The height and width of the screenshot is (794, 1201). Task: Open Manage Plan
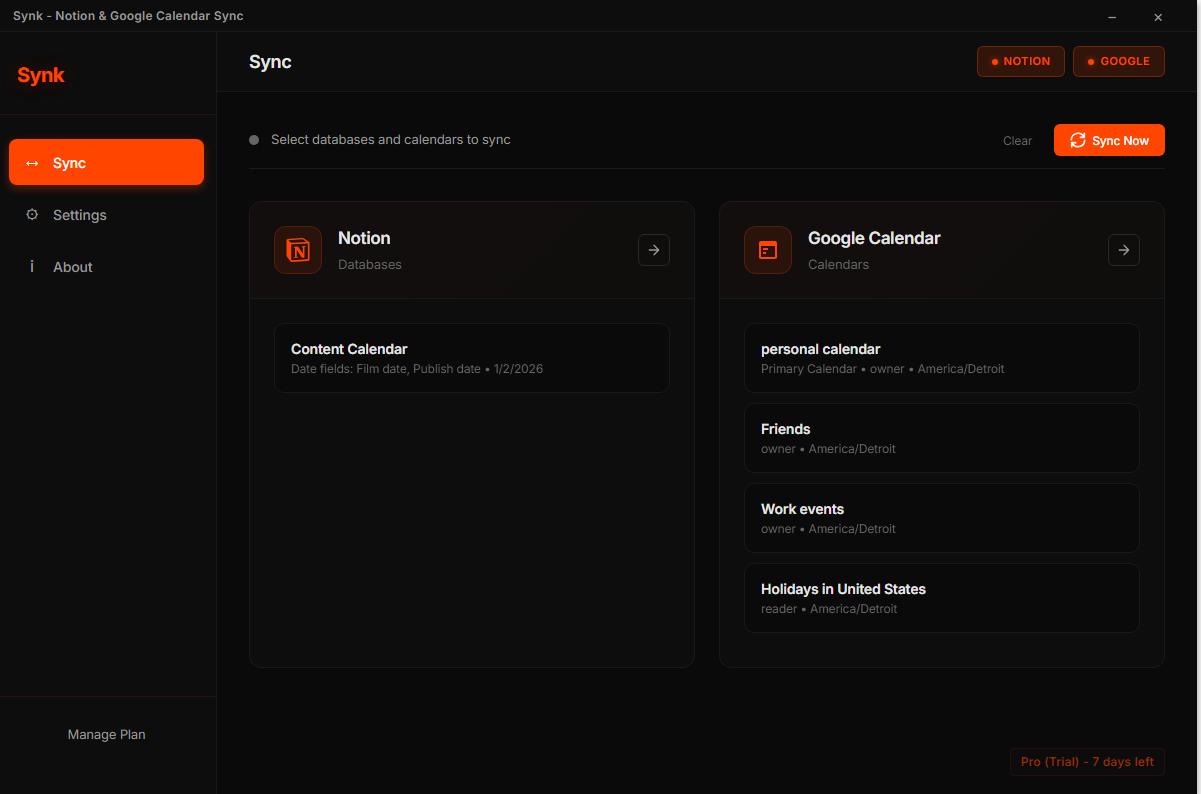coord(106,734)
